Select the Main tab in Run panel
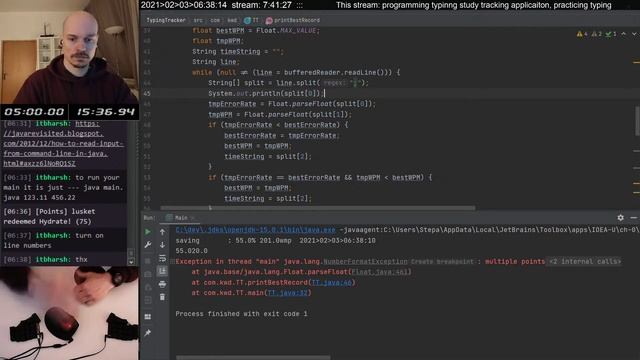The height and width of the screenshot is (360, 640). (x=181, y=218)
